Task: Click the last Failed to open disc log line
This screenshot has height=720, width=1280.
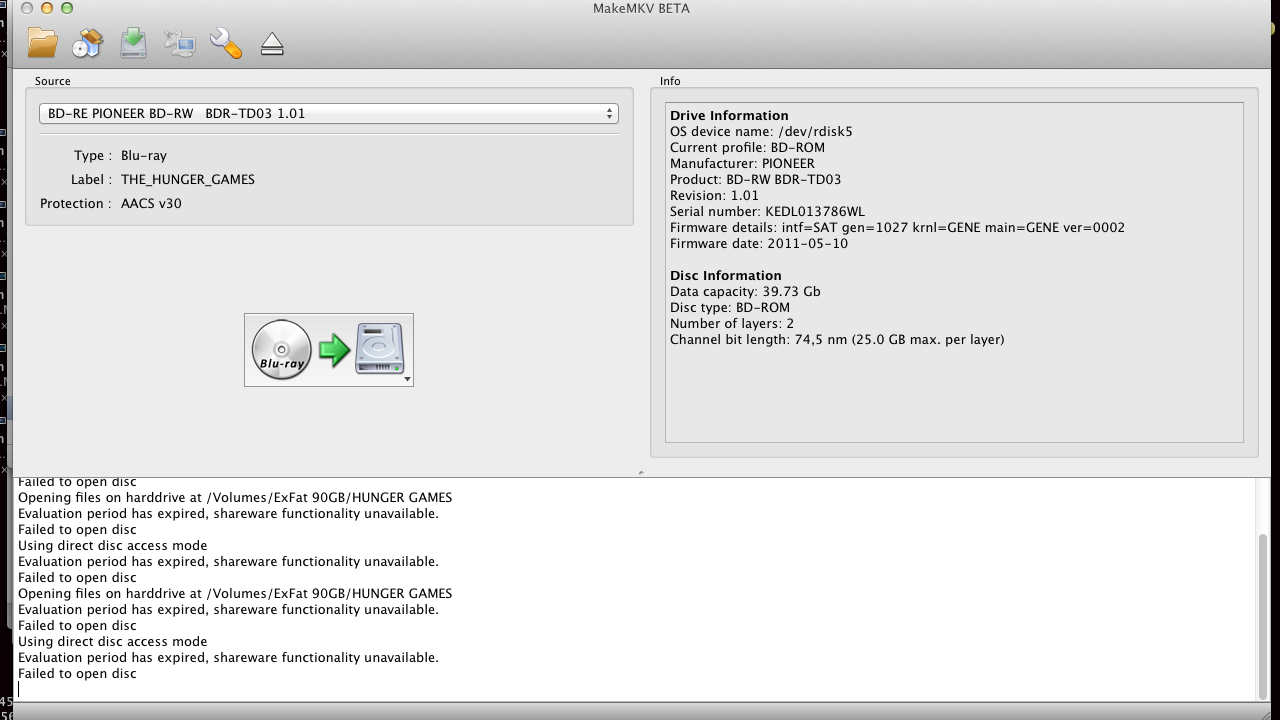Action: [x=77, y=674]
